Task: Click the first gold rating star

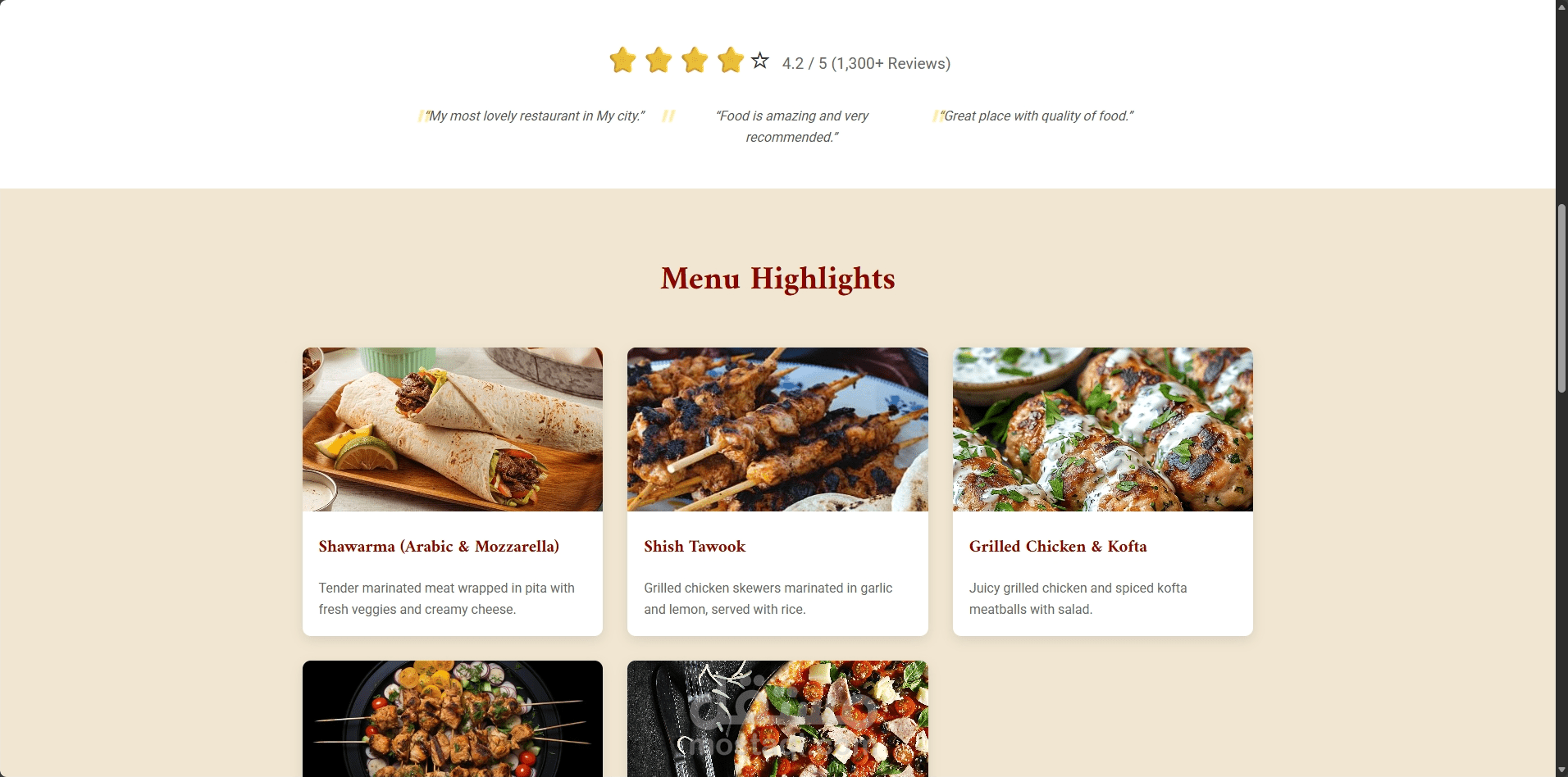Action: click(622, 60)
